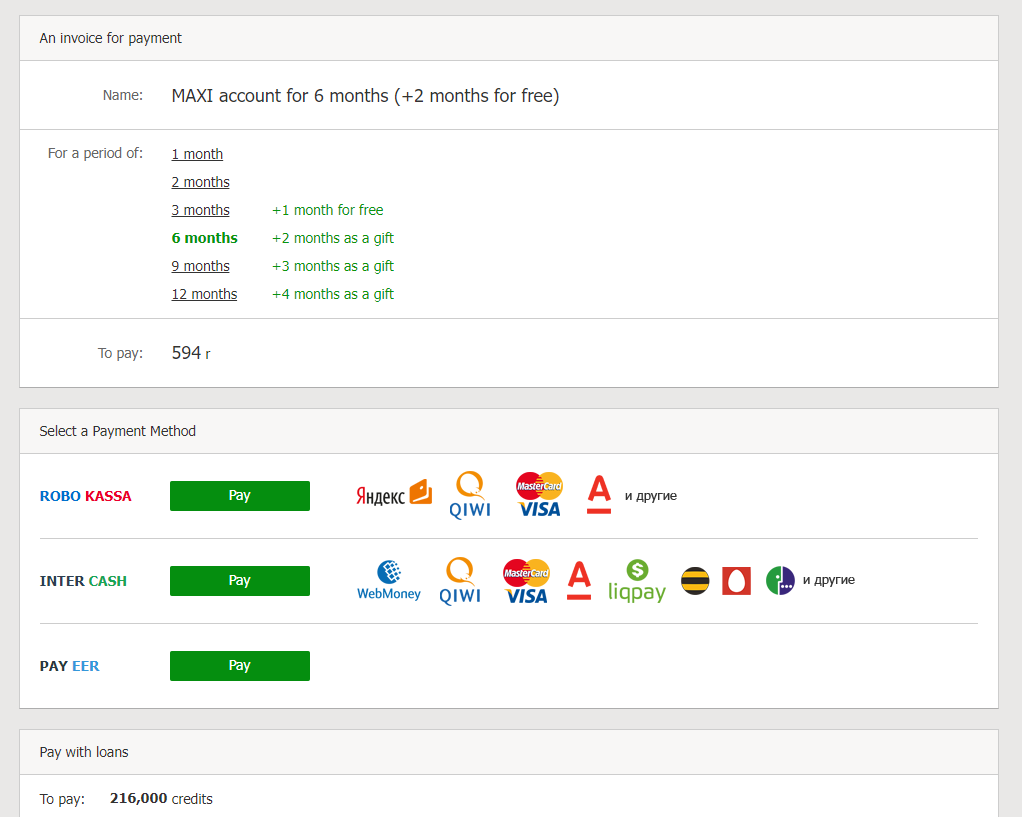Viewport: 1022px width, 817px height.
Task: Click MasterCard Visa logo in Robokassa row
Action: tap(539, 495)
